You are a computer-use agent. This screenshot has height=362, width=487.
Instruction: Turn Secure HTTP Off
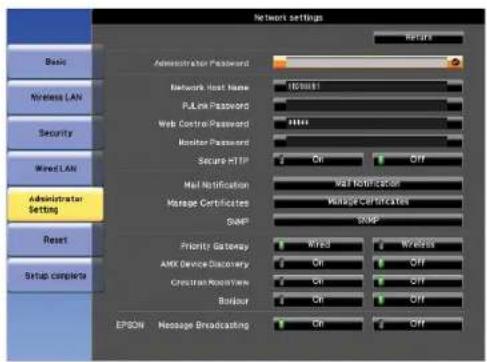click(x=417, y=160)
